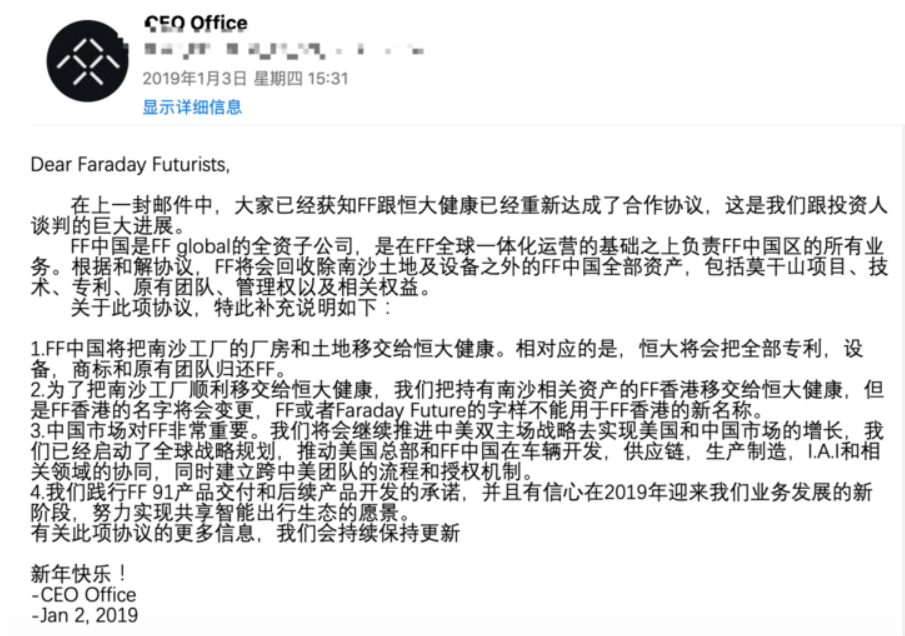Click the 新年快乐 closing line
The height and width of the screenshot is (636, 905).
[x=80, y=574]
